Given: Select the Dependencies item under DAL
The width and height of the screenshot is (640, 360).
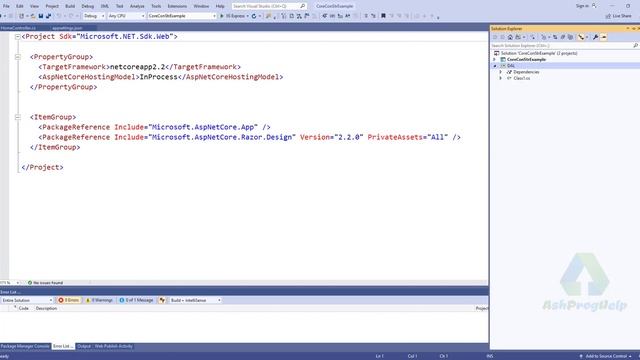Looking at the screenshot, I should tap(526, 72).
